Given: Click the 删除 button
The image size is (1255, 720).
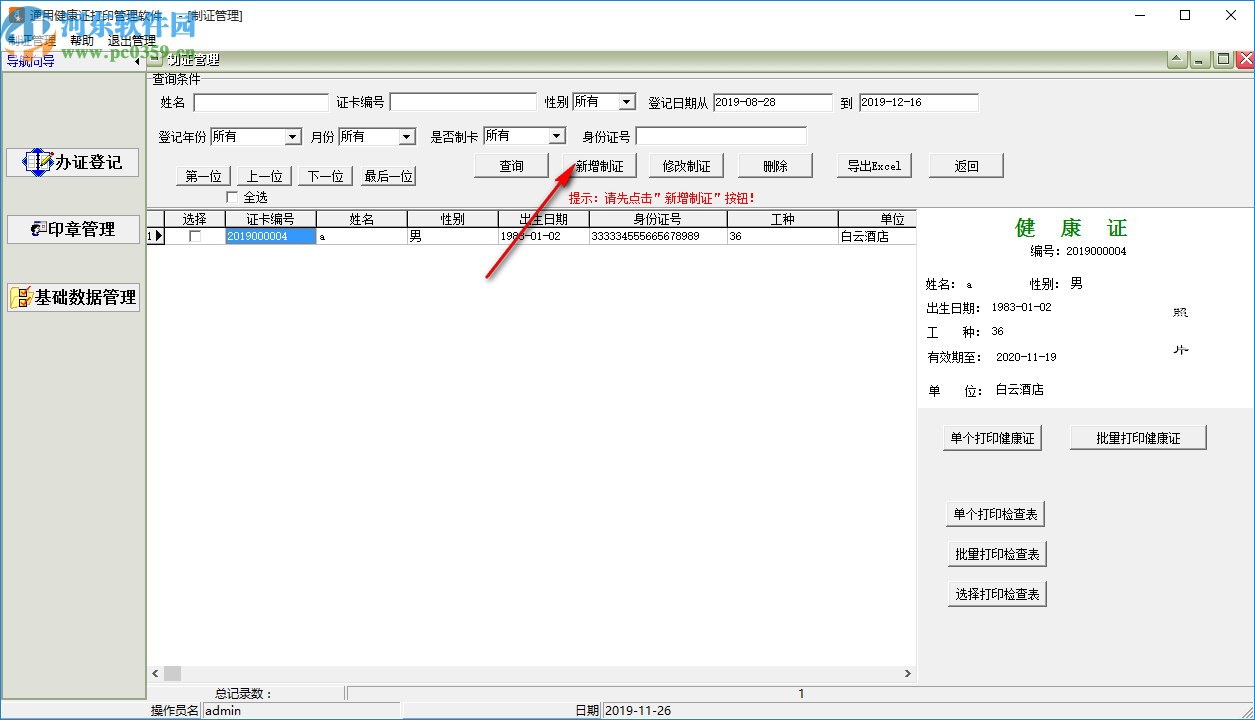Looking at the screenshot, I should point(775,166).
